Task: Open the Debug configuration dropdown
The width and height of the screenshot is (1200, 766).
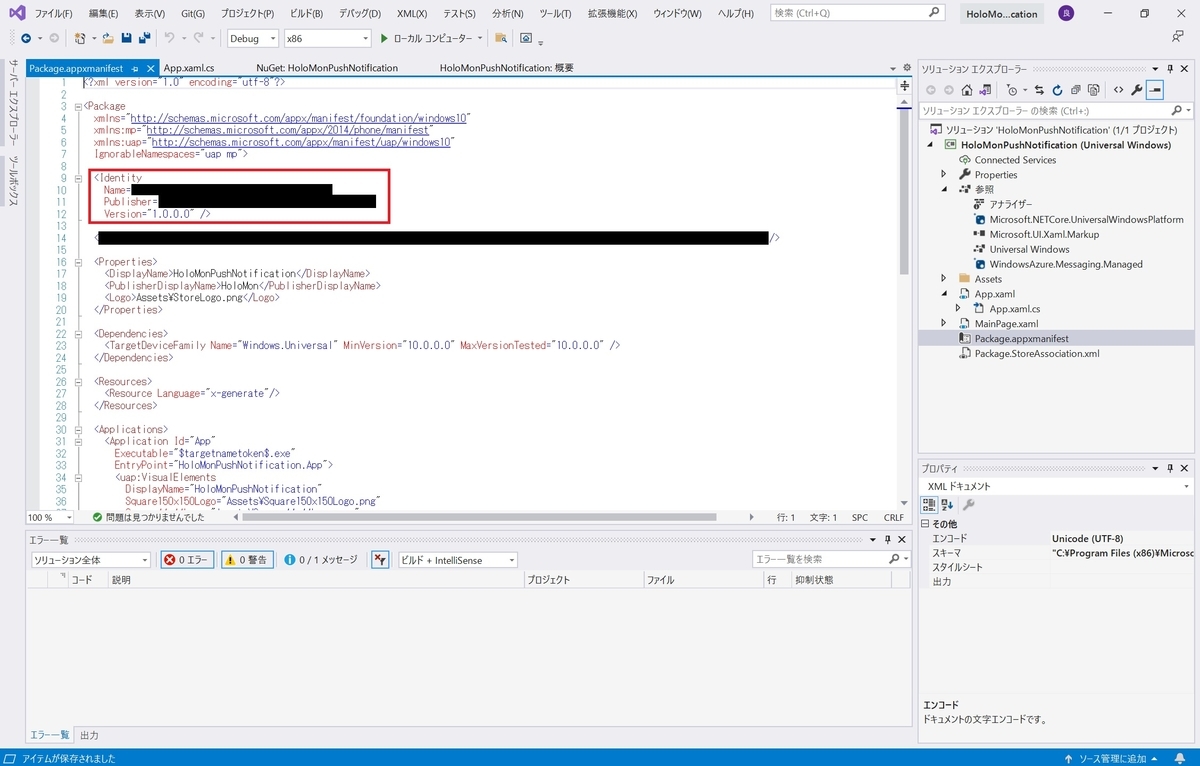Action: coord(253,38)
